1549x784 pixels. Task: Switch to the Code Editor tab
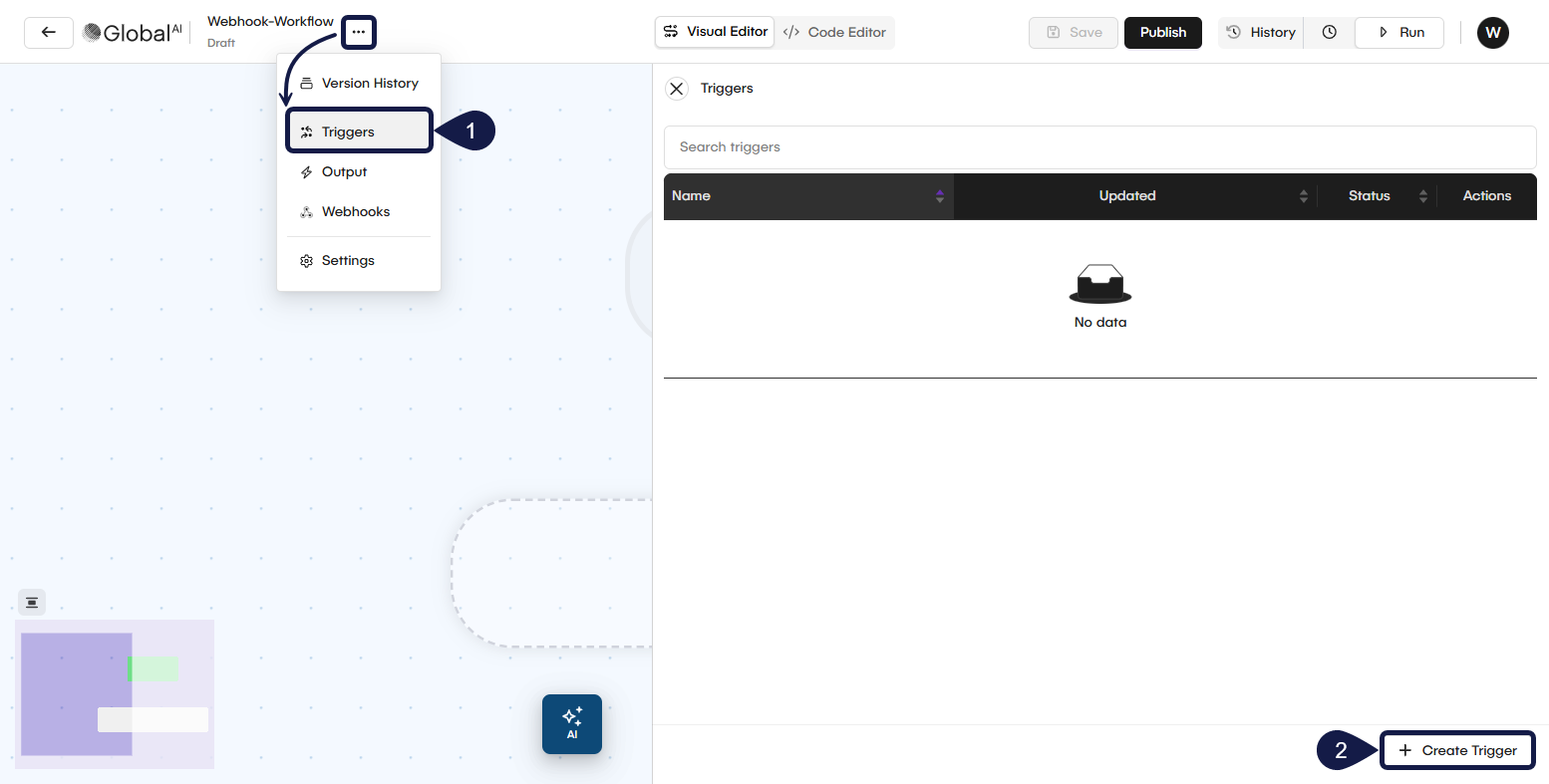coord(834,32)
